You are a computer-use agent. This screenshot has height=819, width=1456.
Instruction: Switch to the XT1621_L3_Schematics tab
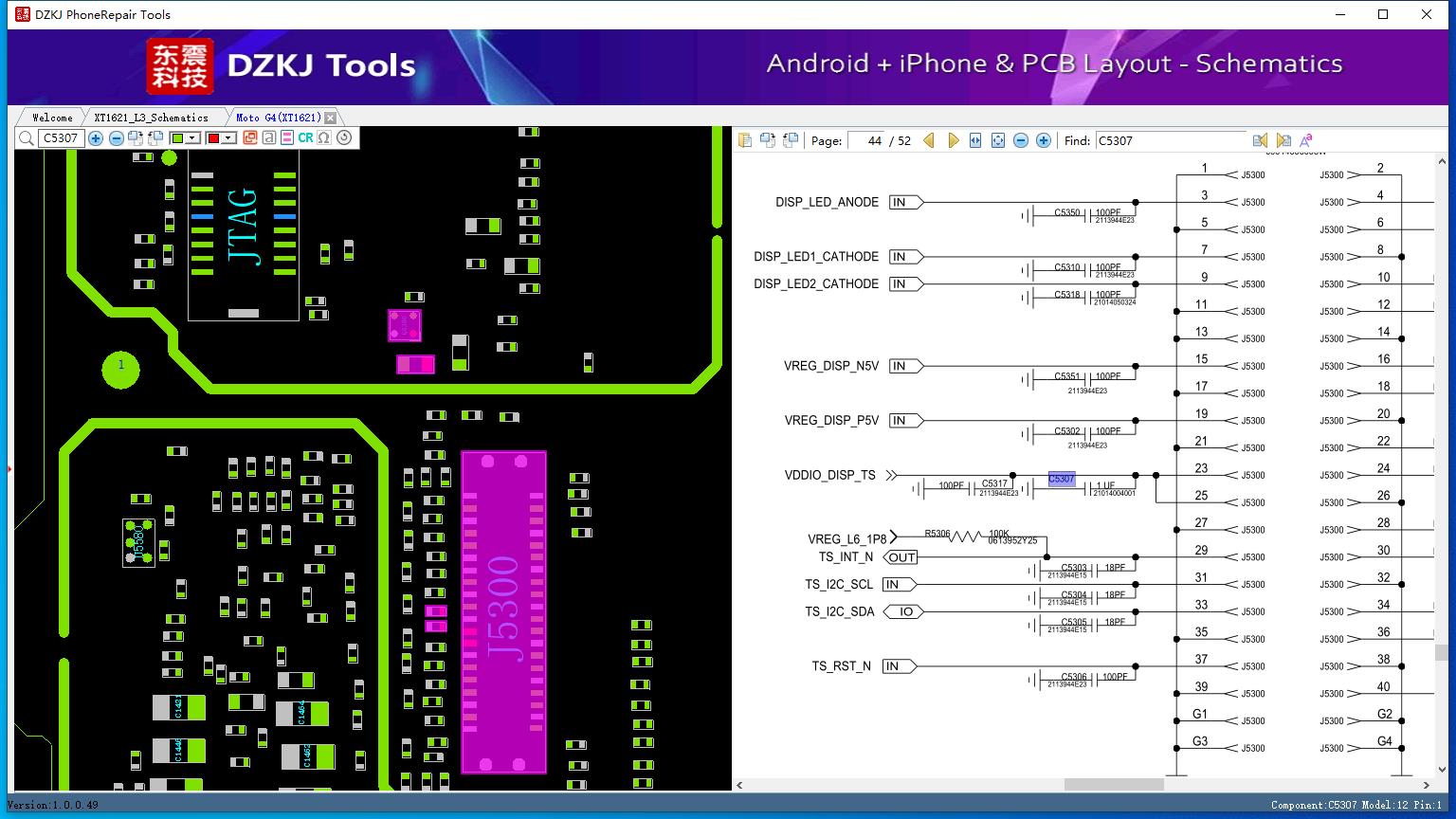coord(152,118)
